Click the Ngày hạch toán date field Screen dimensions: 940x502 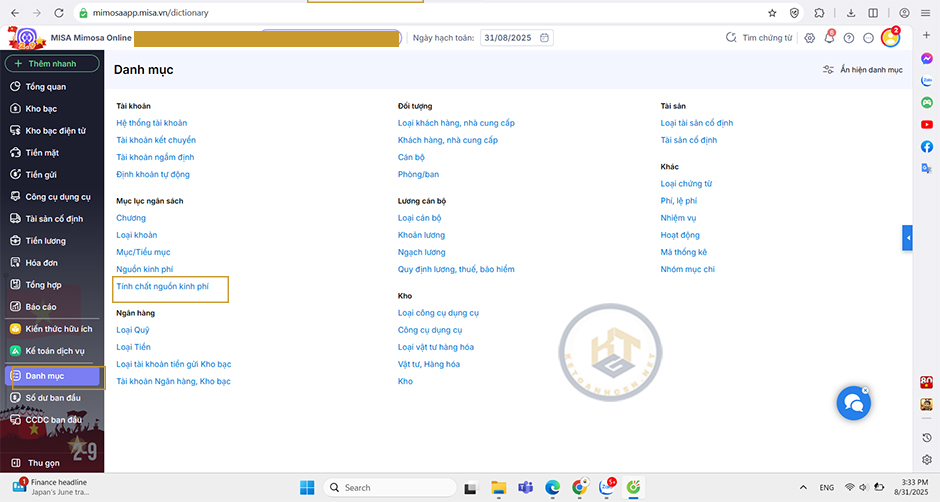pyautogui.click(x=509, y=38)
